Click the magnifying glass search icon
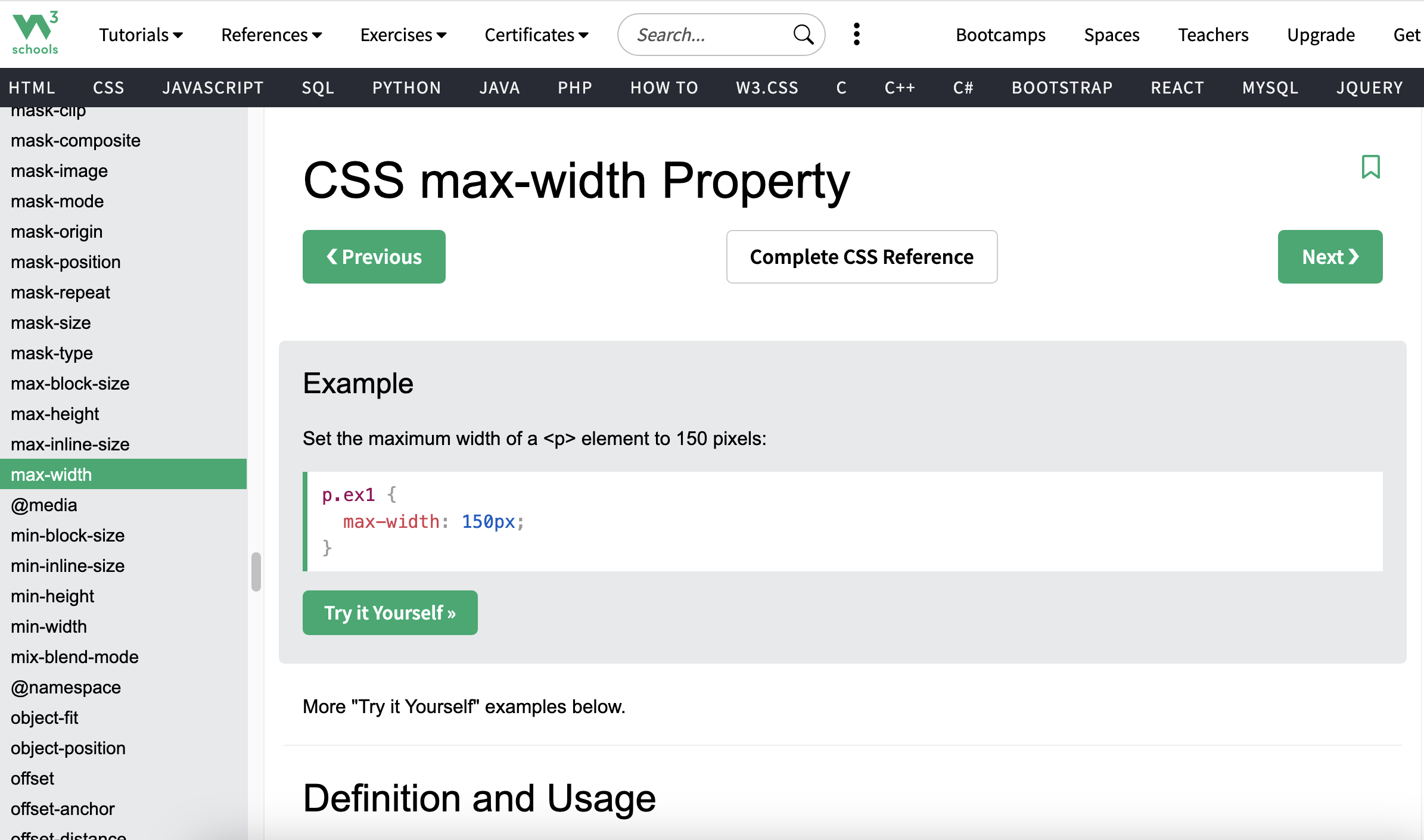Image resolution: width=1424 pixels, height=840 pixels. pyautogui.click(x=803, y=34)
